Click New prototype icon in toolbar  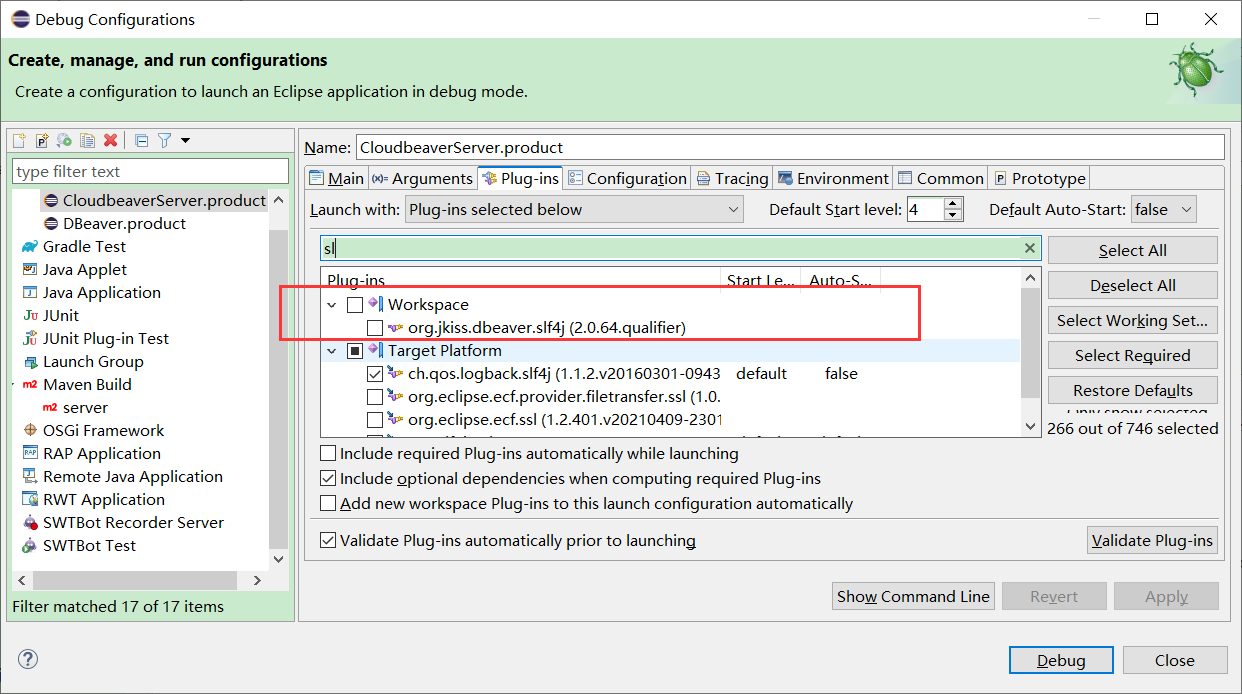[x=42, y=140]
